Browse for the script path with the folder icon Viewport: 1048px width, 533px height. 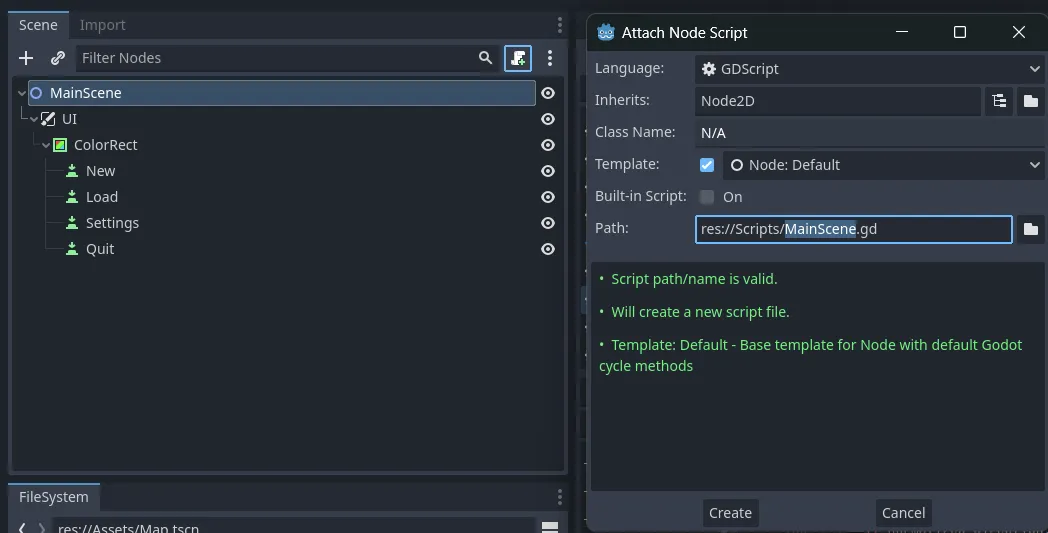(x=1031, y=229)
